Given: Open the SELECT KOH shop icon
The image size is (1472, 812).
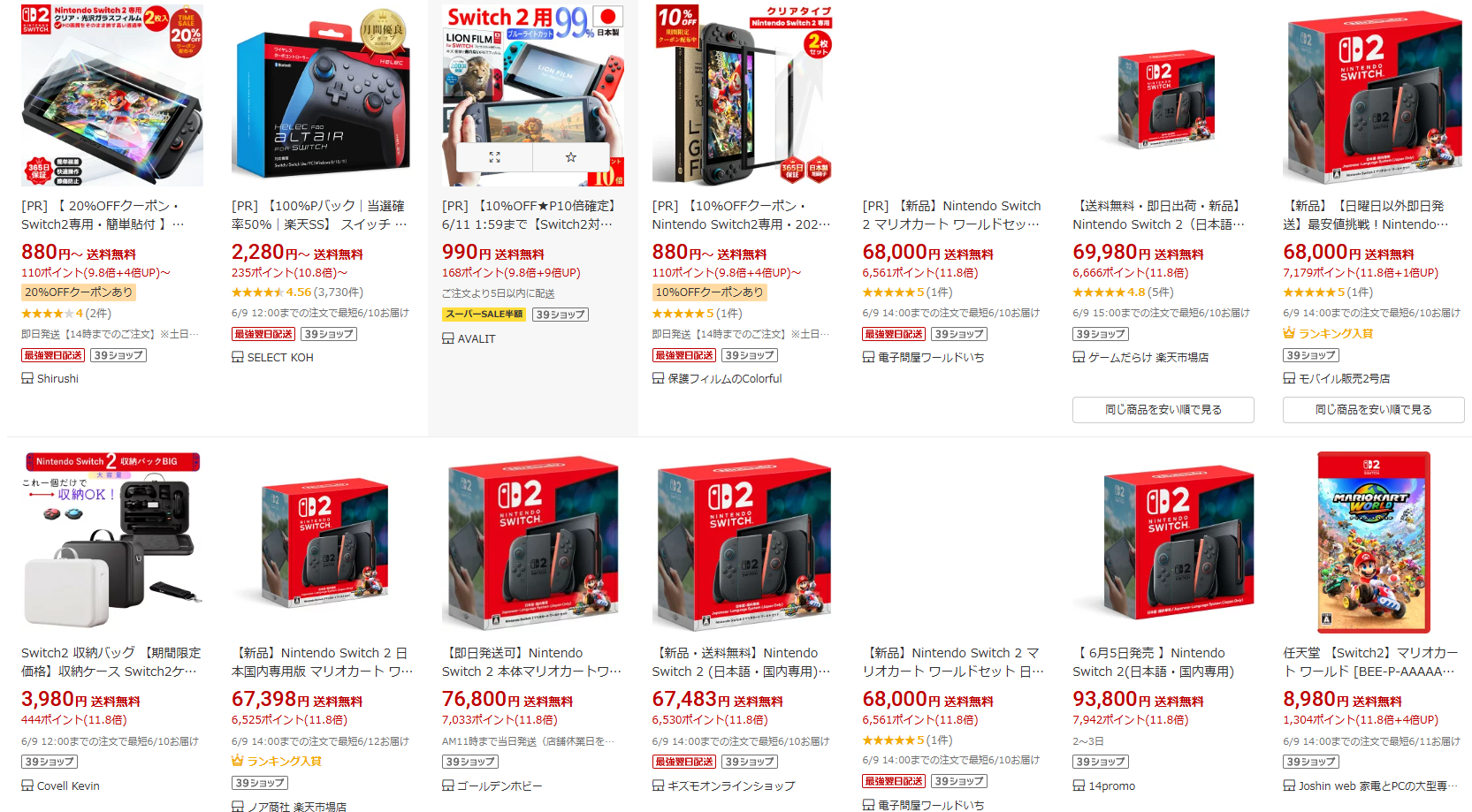Looking at the screenshot, I should (x=238, y=357).
